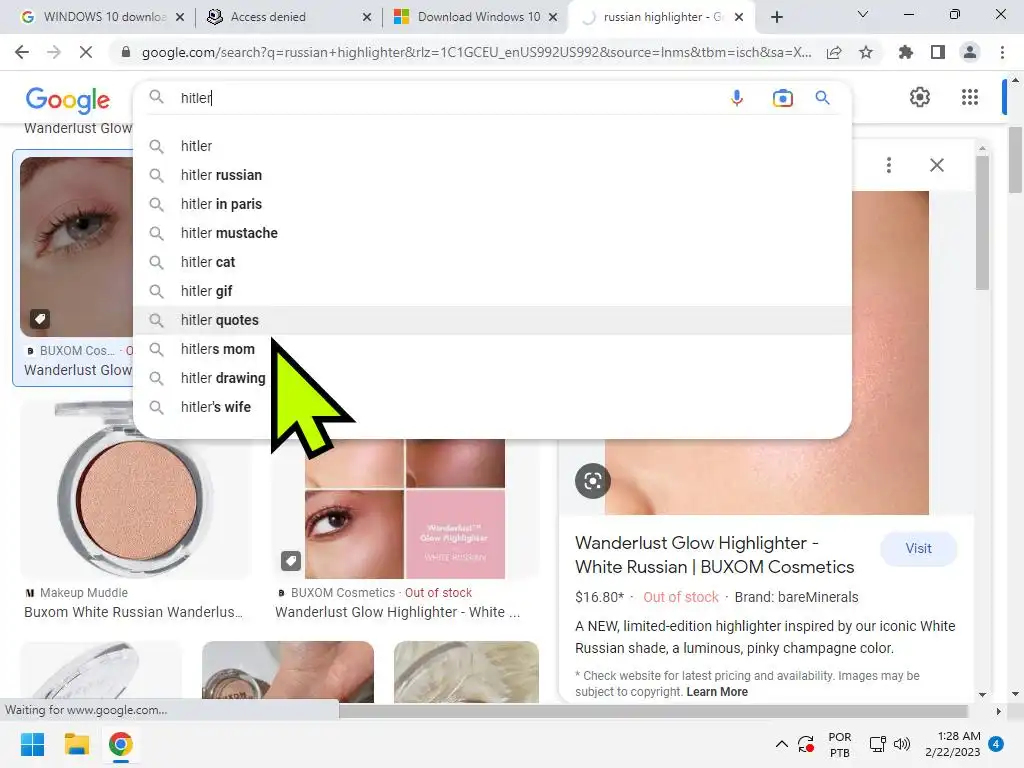The height and width of the screenshot is (768, 1024).
Task: Switch to Download Windows 10 tab
Action: pyautogui.click(x=471, y=17)
